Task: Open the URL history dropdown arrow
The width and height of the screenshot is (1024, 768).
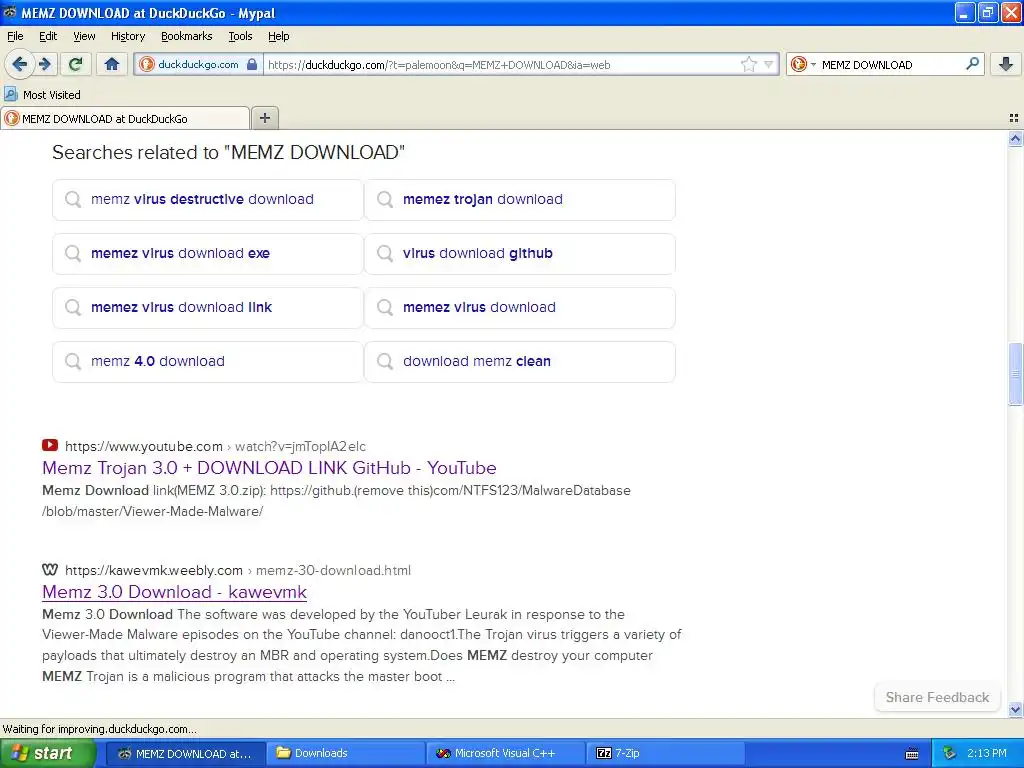Action: point(769,64)
